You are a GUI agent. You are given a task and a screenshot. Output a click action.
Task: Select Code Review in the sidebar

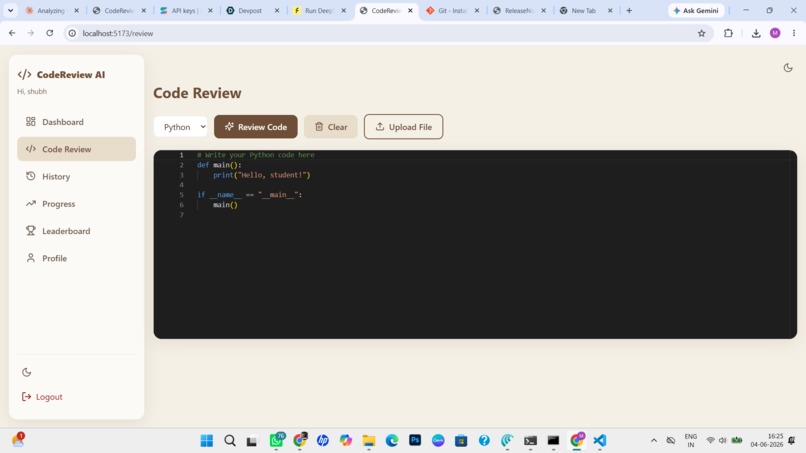[x=76, y=149]
